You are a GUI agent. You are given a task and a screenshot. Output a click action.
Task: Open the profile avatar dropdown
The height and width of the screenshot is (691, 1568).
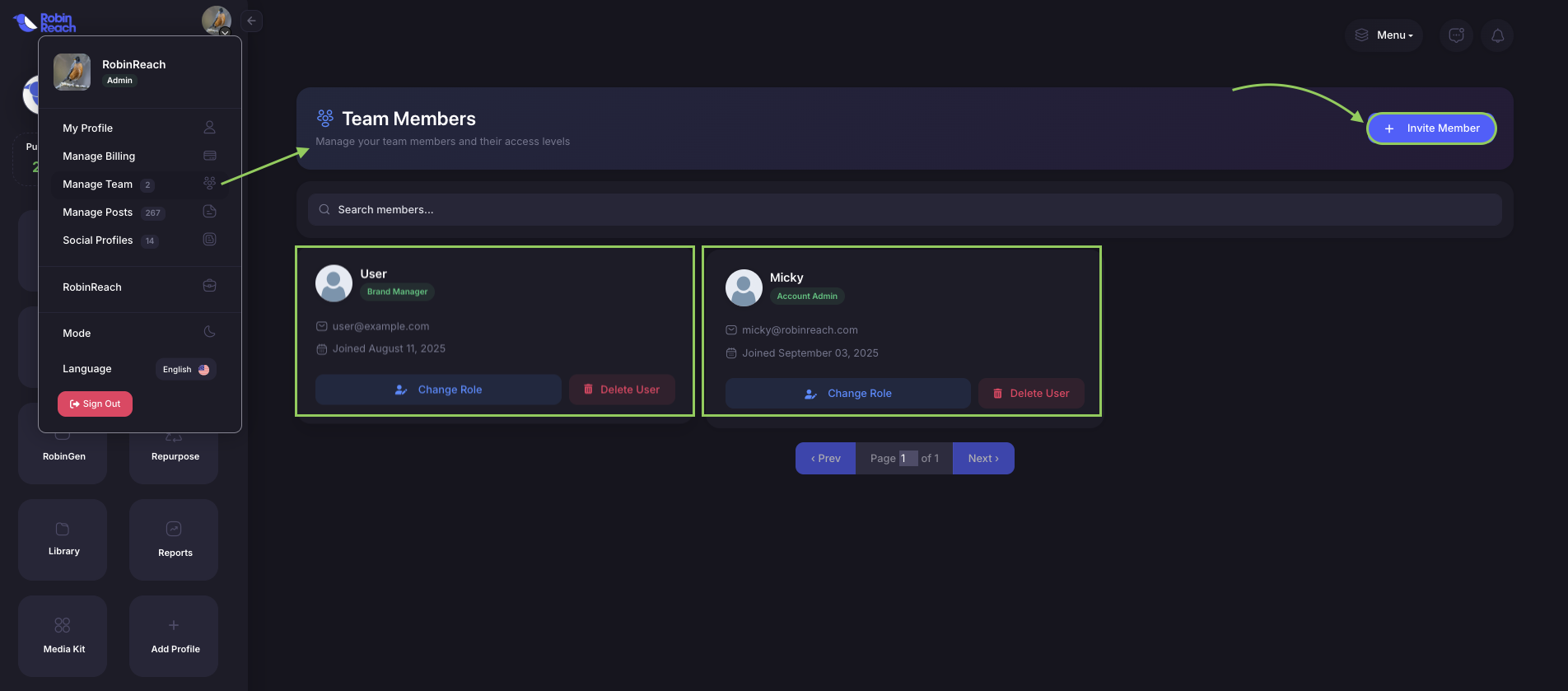(x=217, y=21)
